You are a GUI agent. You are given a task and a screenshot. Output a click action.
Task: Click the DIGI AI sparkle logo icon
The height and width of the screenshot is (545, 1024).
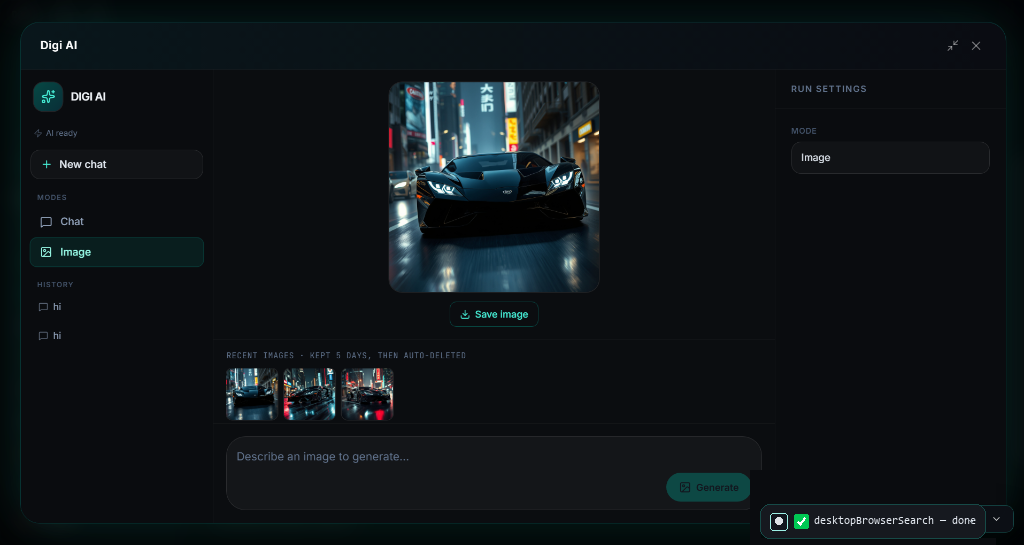(48, 97)
